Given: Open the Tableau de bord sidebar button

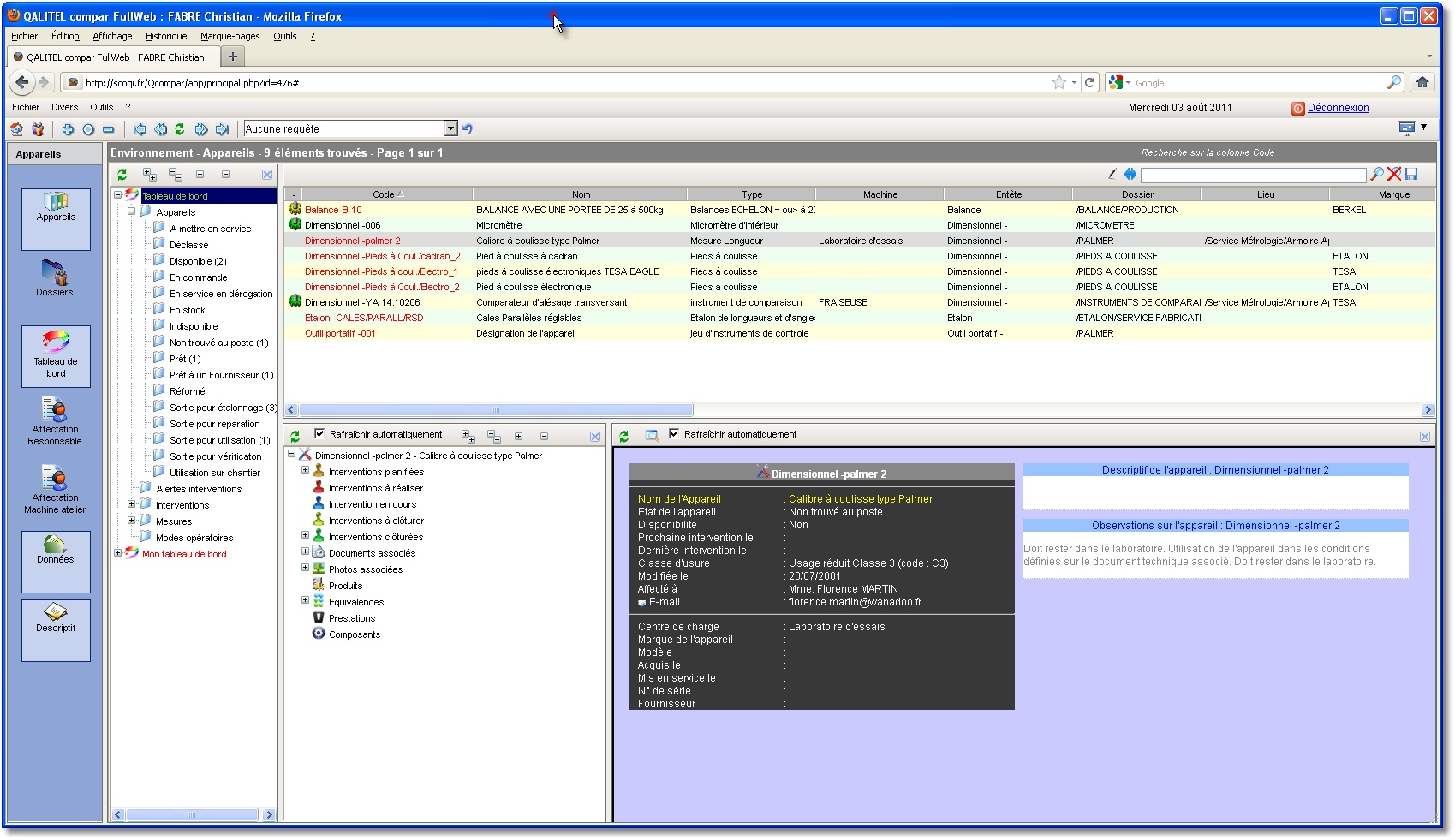Looking at the screenshot, I should pos(56,355).
